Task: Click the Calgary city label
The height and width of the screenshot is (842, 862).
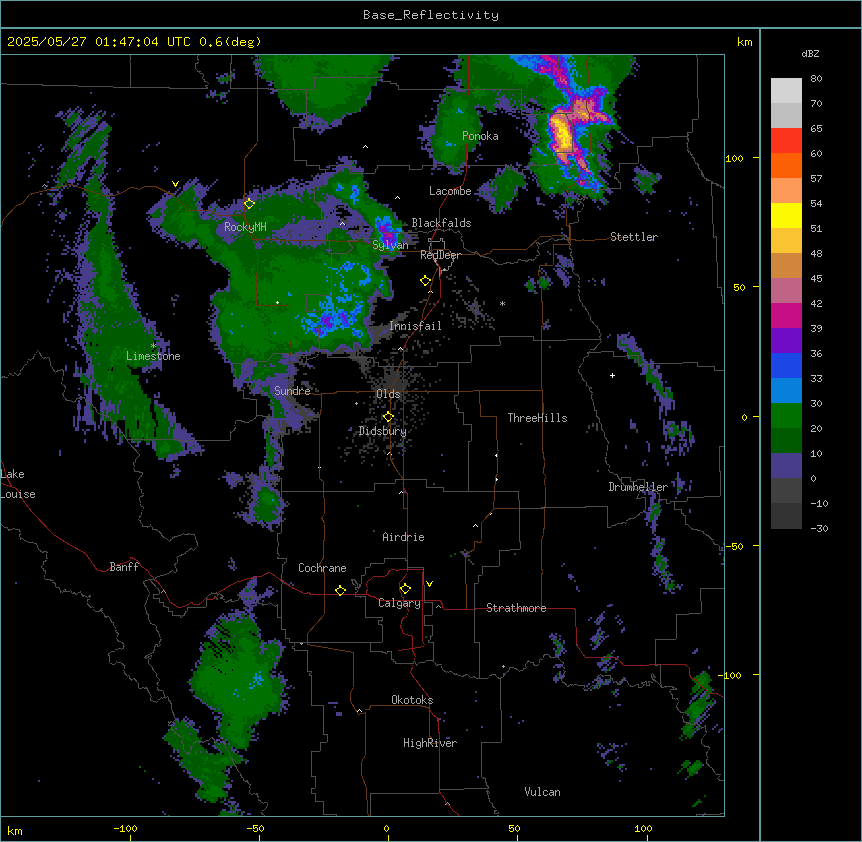Action: [x=399, y=603]
